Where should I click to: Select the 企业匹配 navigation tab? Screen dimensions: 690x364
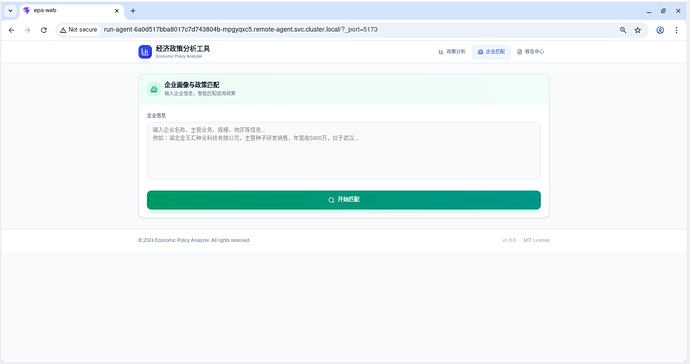coord(491,51)
